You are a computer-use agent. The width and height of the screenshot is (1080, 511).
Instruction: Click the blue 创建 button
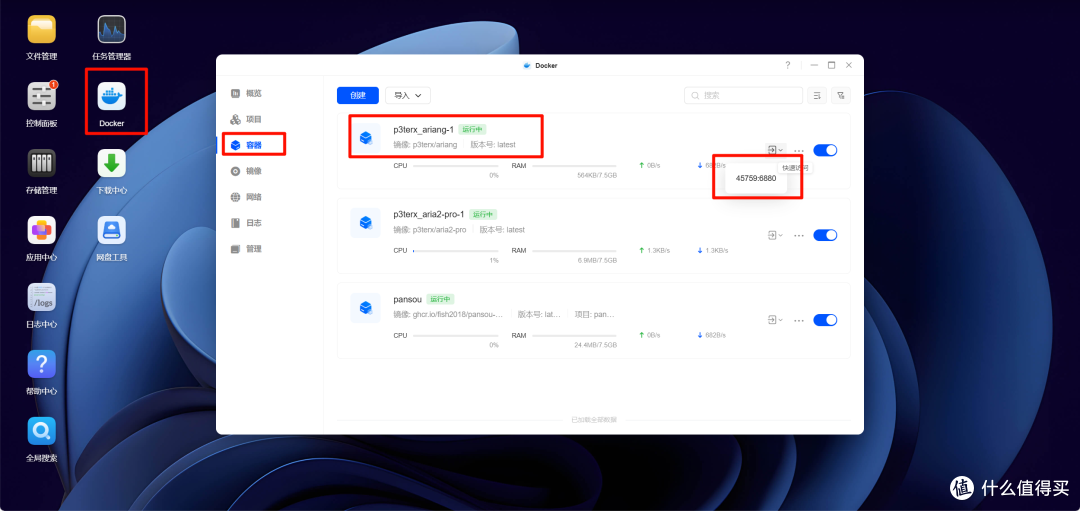pos(357,96)
